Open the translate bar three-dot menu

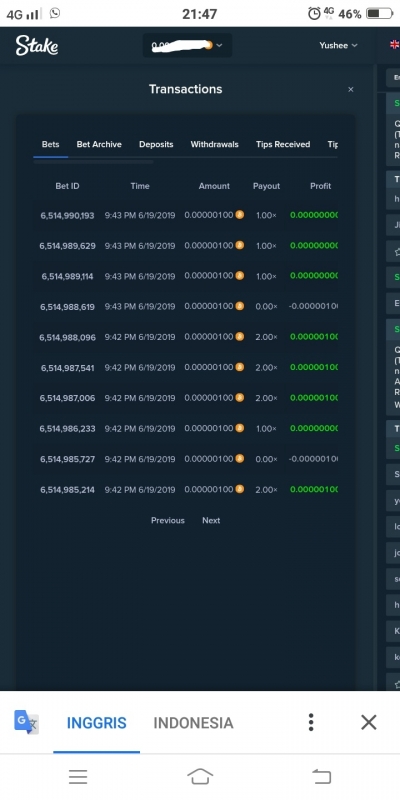[311, 722]
